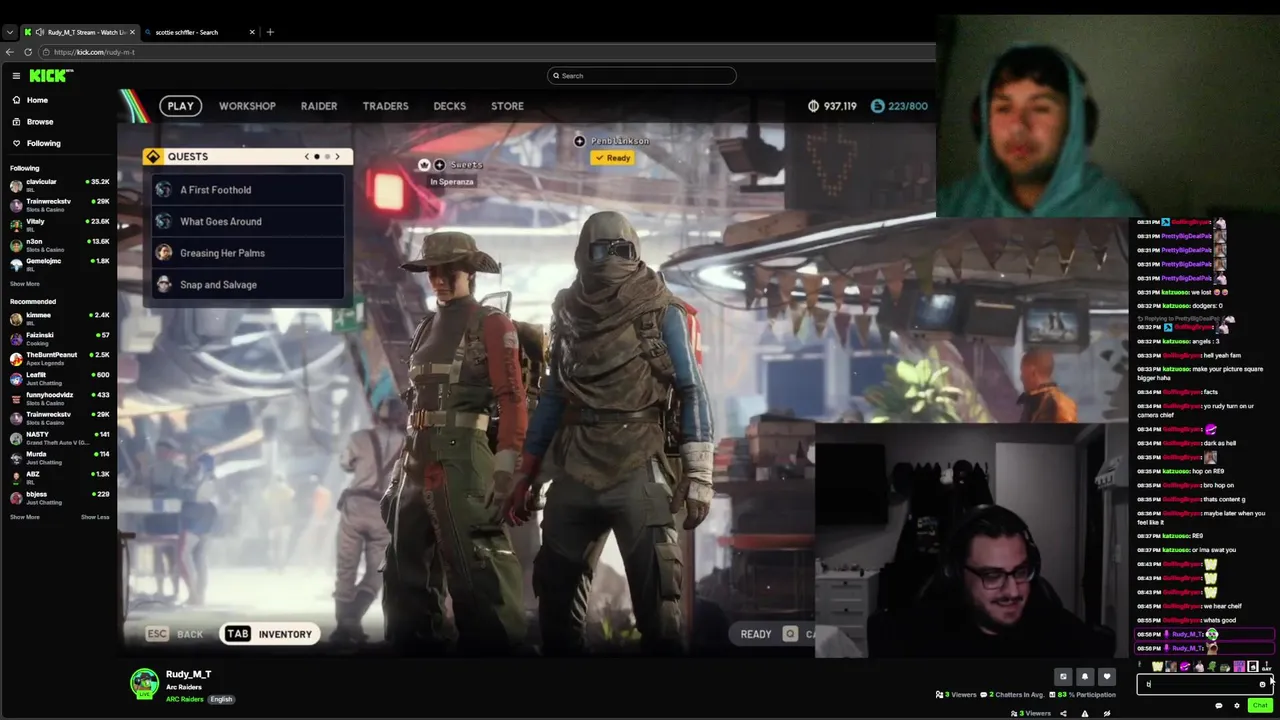Open chat settings gear icon
The height and width of the screenshot is (720, 1280).
point(1237,706)
